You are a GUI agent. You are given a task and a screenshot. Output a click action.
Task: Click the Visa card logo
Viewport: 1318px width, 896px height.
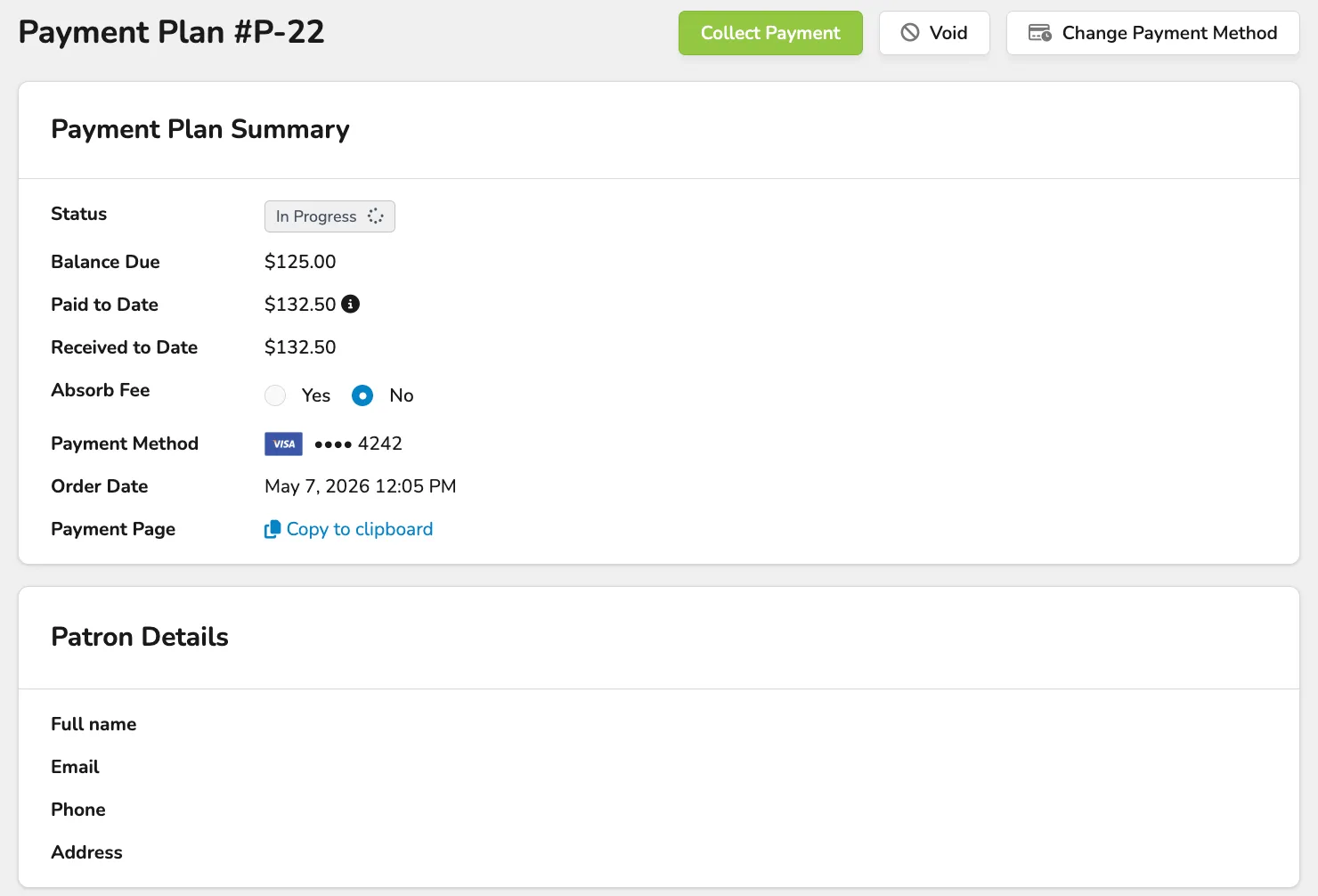(x=283, y=444)
